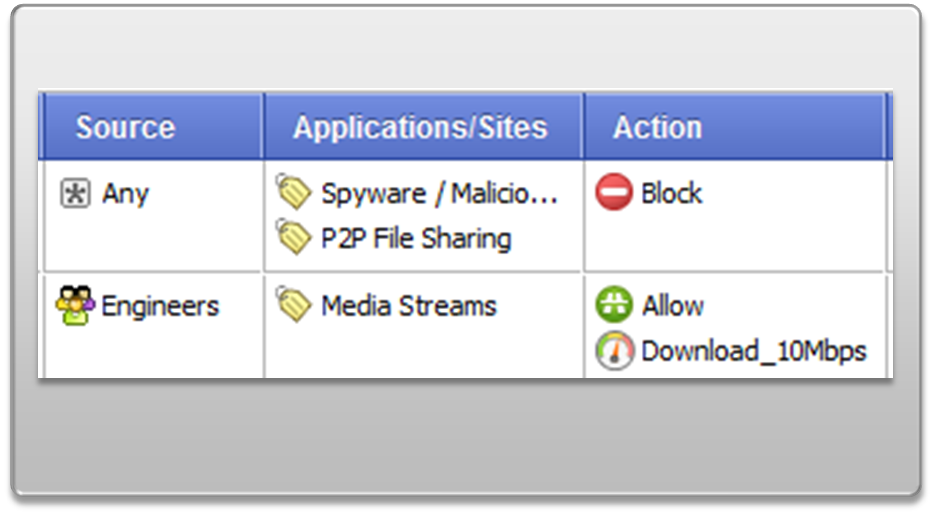Viewport: 933px width, 514px height.
Task: Click the Any asterisk icon
Action: (76, 194)
